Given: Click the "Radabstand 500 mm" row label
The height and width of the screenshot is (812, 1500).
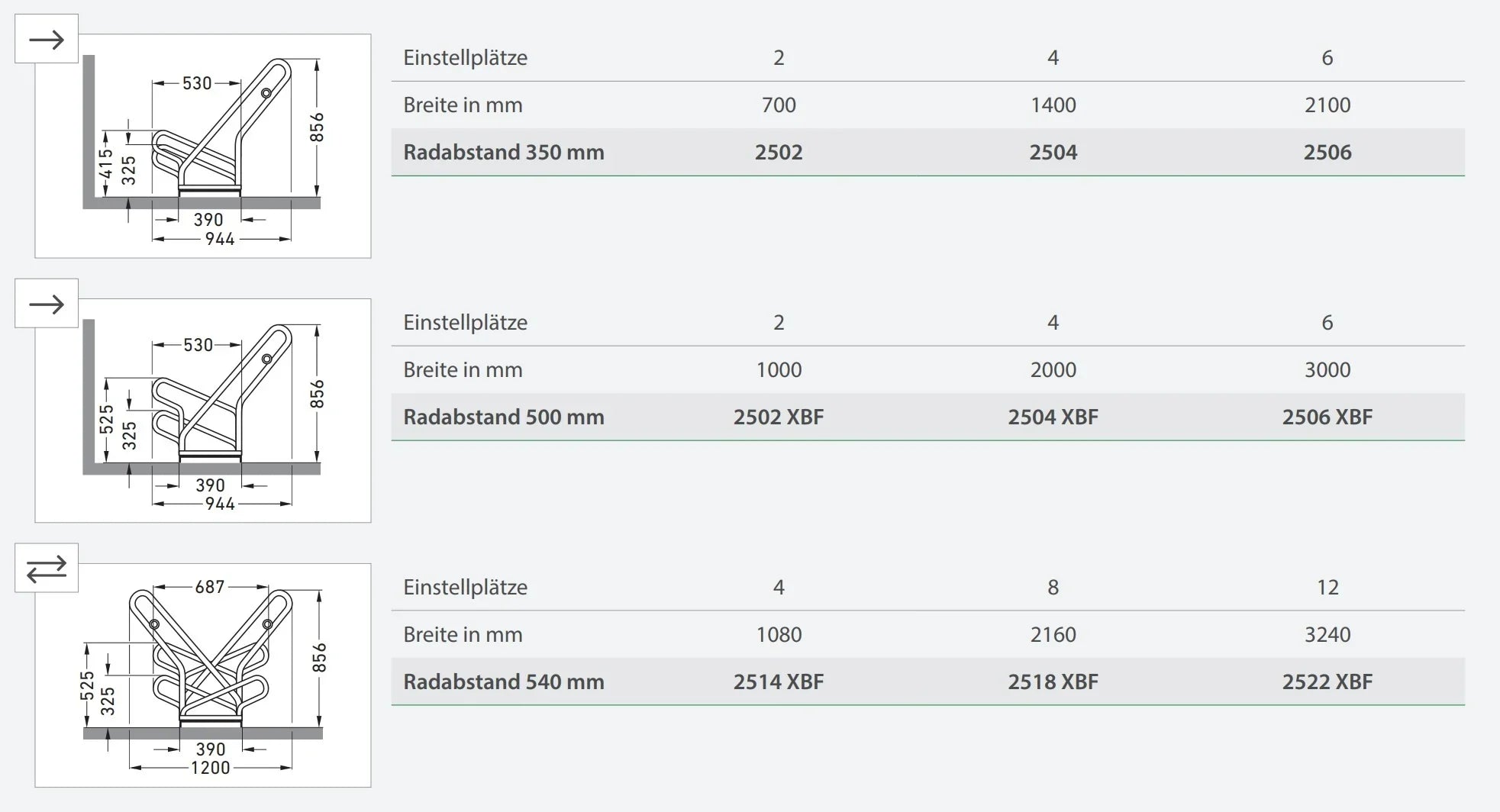Looking at the screenshot, I should point(504,417).
